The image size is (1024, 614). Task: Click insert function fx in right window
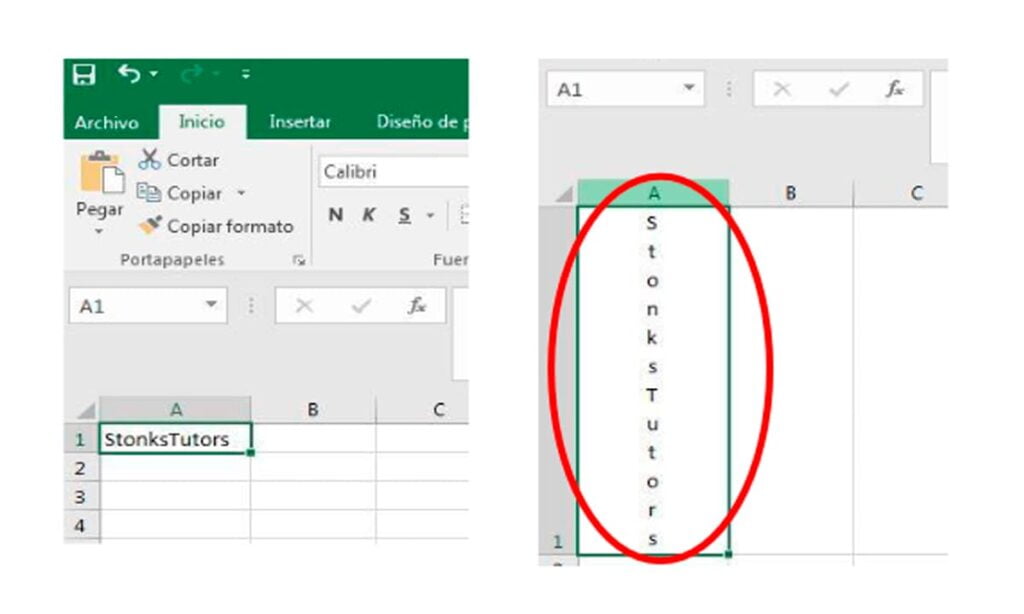pos(895,89)
